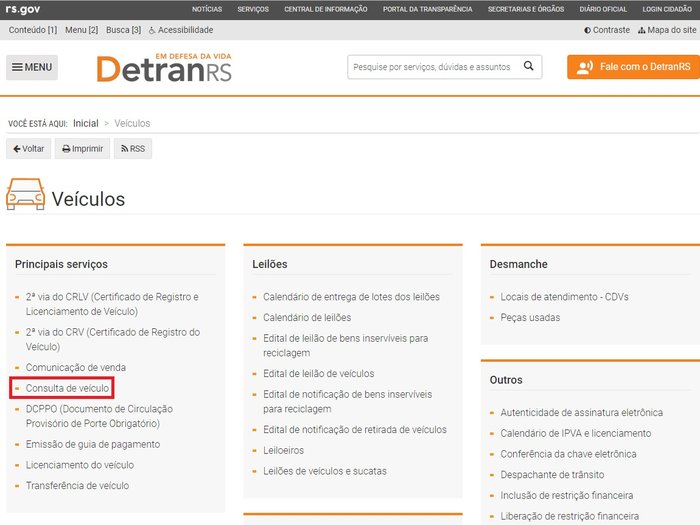
Task: Click the Imprimir print button
Action: [82, 149]
